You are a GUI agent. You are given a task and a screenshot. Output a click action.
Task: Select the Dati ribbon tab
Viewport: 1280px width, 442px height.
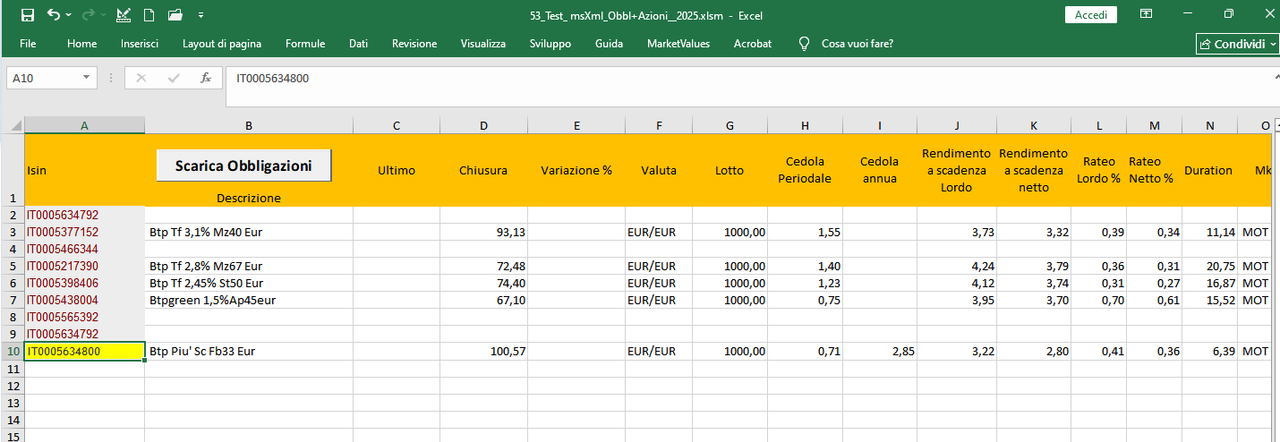tap(359, 44)
